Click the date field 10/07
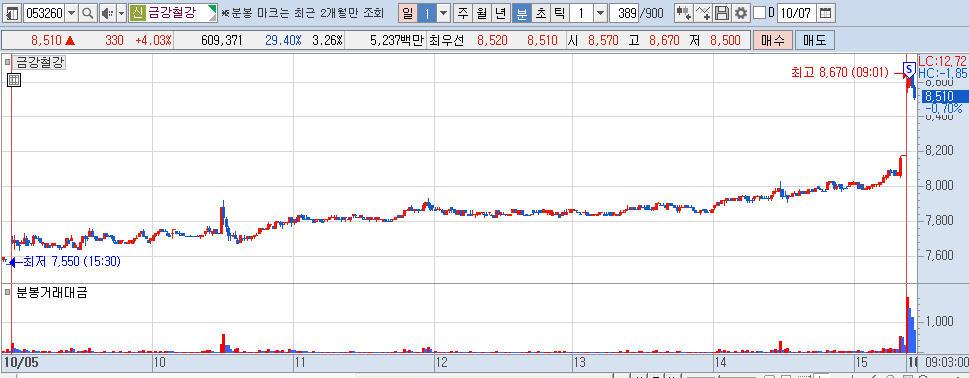The height and width of the screenshot is (378, 969). [797, 12]
